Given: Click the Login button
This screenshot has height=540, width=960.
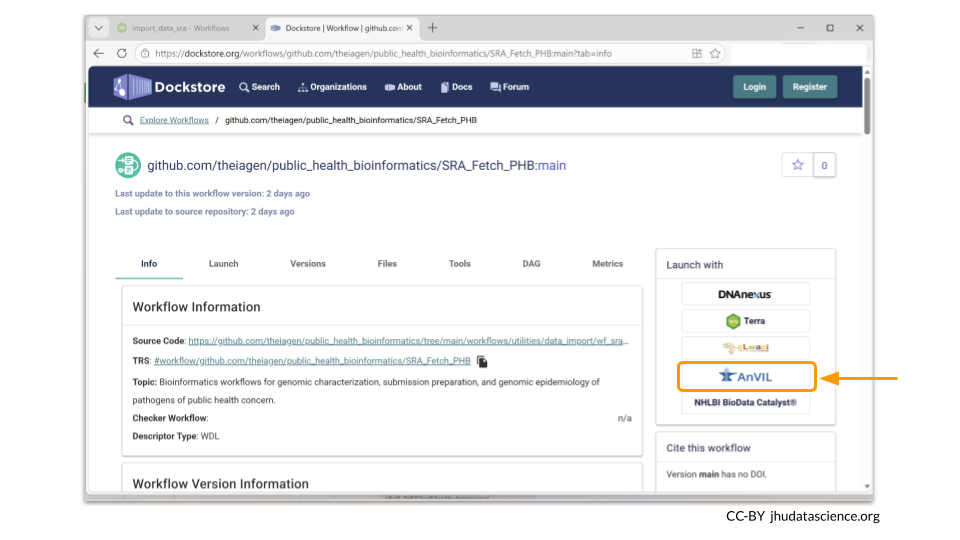Looking at the screenshot, I should [754, 87].
